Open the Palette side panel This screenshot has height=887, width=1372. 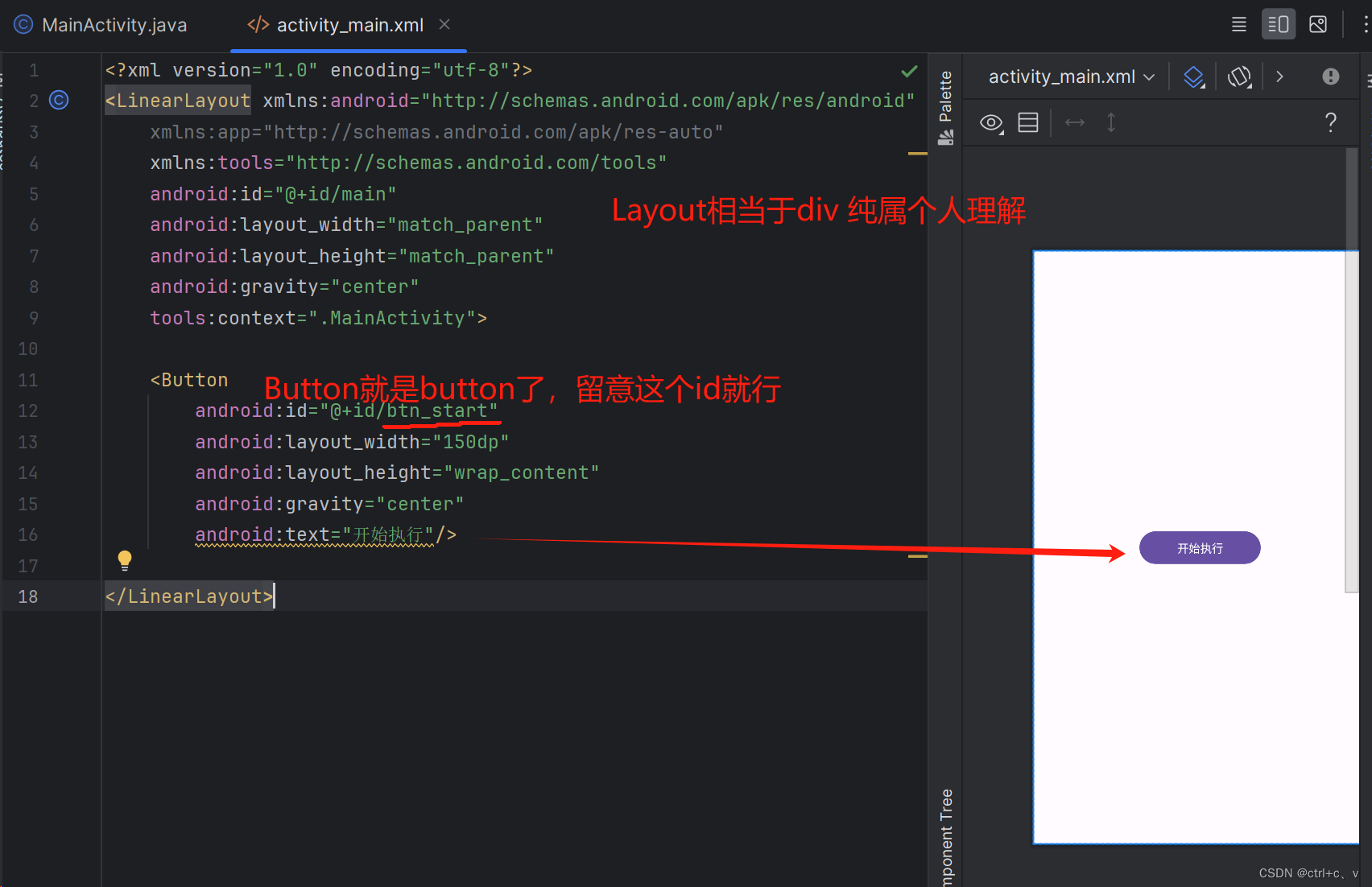click(x=945, y=107)
